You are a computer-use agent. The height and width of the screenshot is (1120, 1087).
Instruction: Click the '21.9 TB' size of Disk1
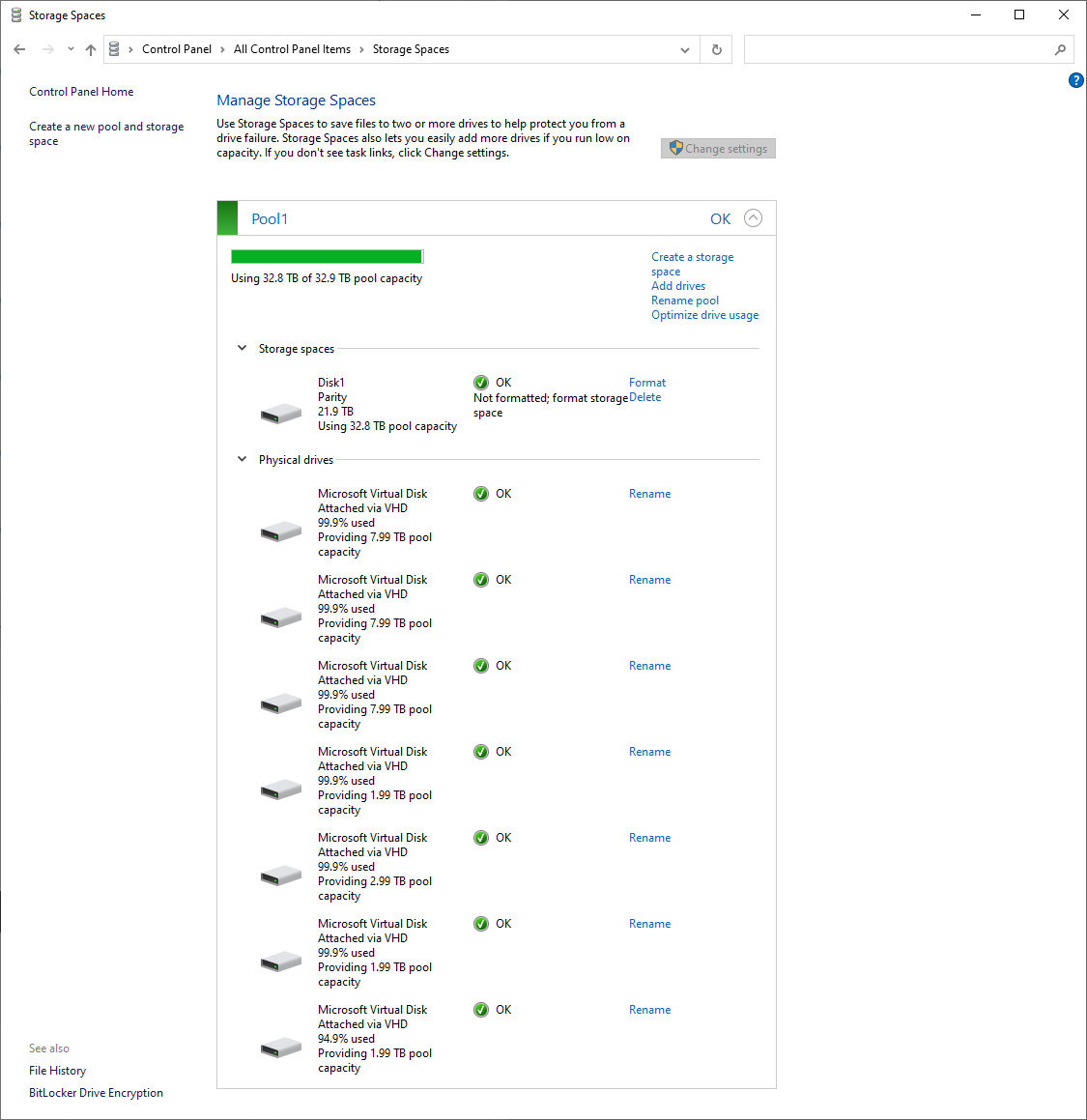pyautogui.click(x=335, y=412)
